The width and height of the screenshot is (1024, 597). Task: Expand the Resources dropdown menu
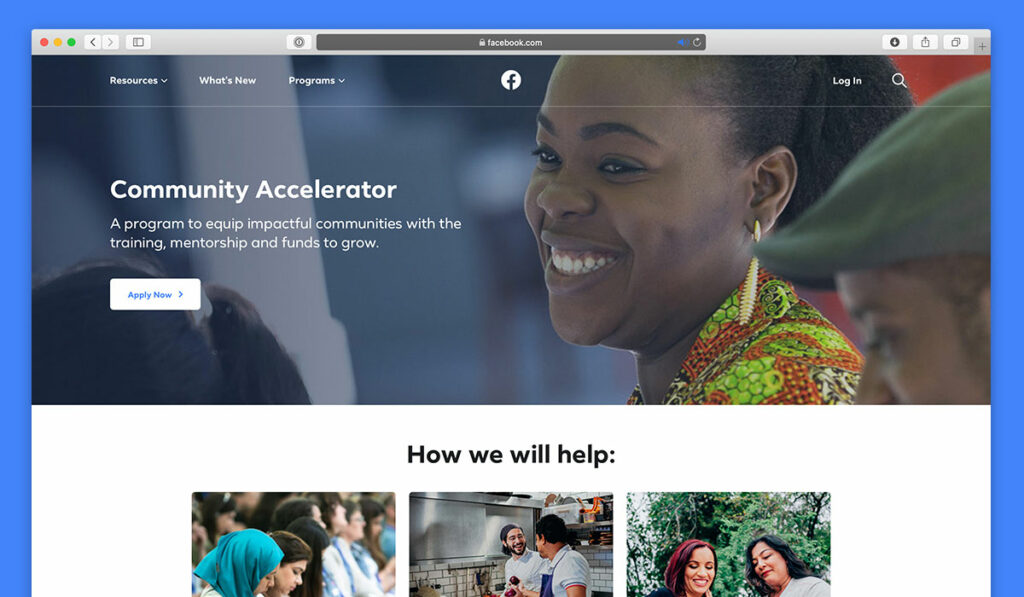[x=138, y=80]
